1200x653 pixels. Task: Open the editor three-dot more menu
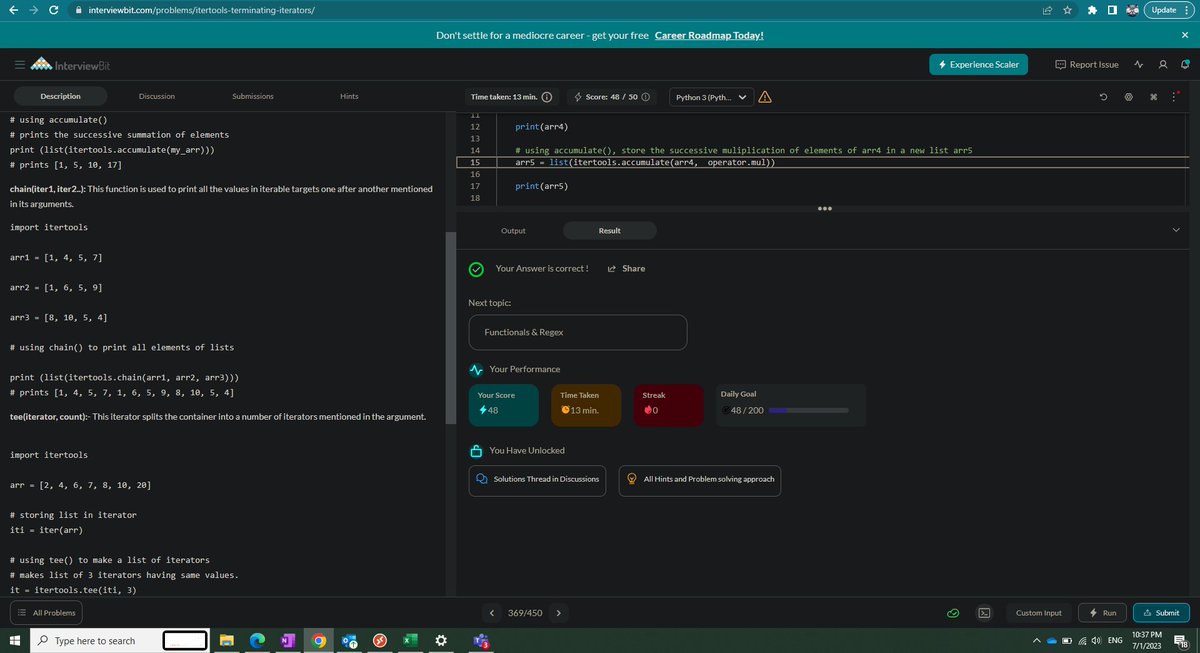pyautogui.click(x=1173, y=97)
